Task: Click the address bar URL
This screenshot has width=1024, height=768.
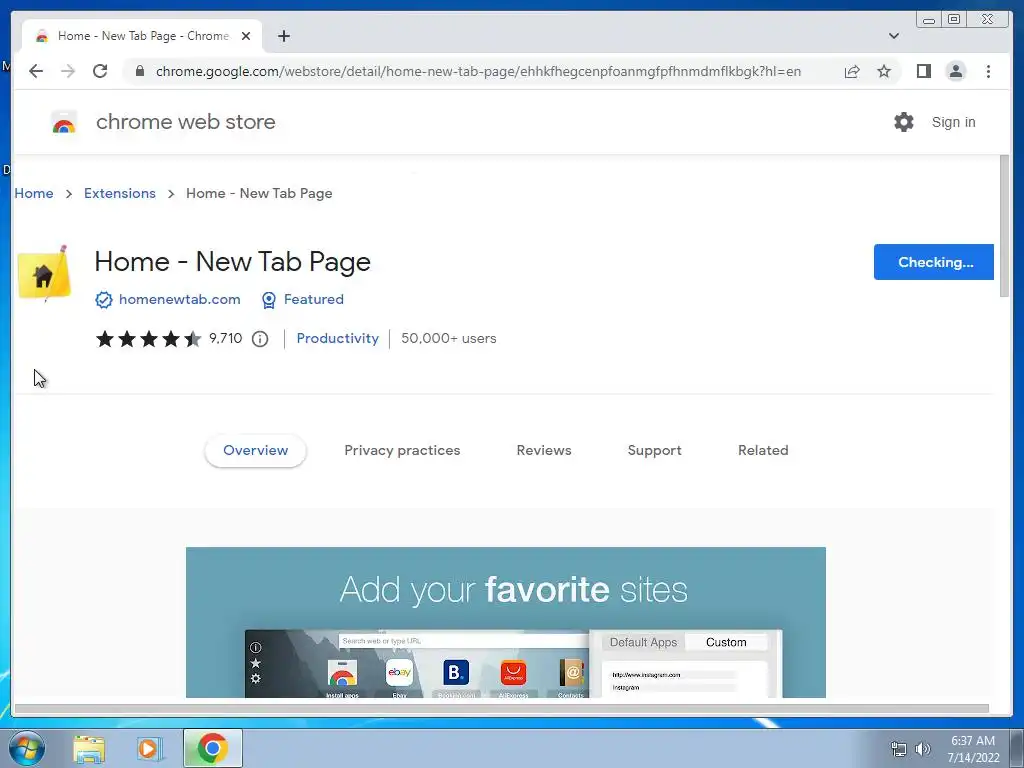Action: pyautogui.click(x=478, y=71)
